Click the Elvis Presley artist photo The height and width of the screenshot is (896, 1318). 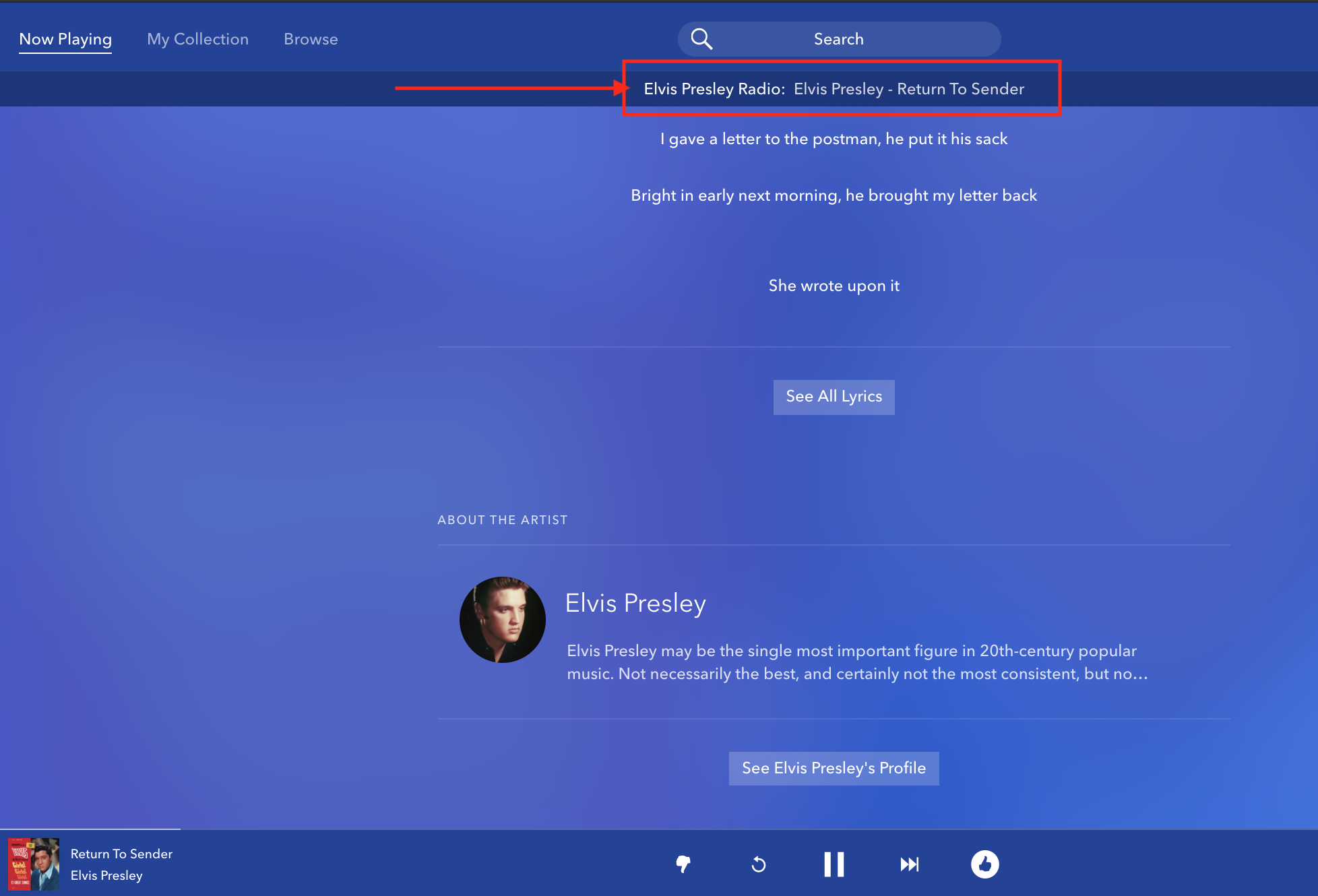coord(503,620)
